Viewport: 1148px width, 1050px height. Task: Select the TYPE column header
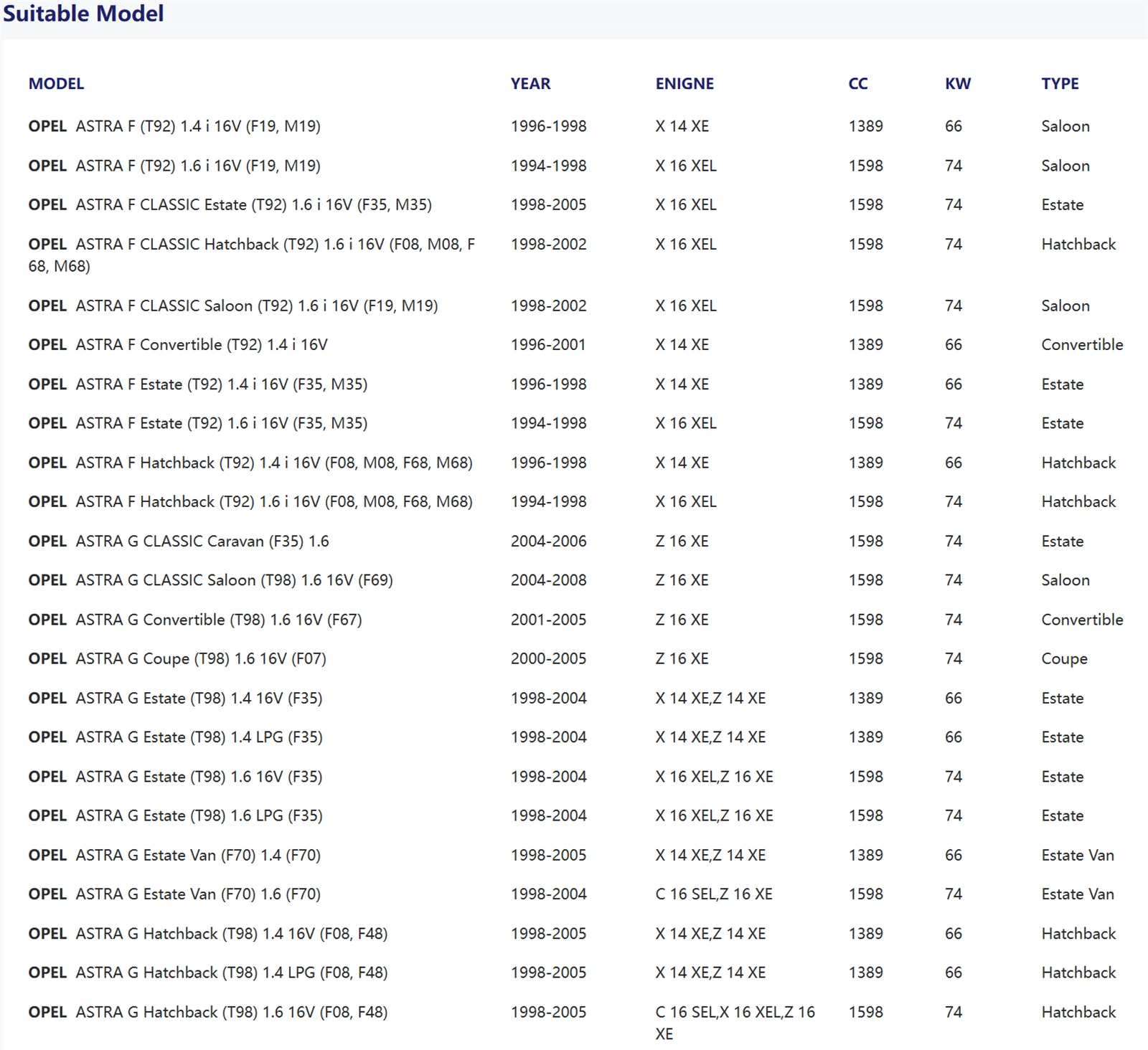[x=1060, y=83]
